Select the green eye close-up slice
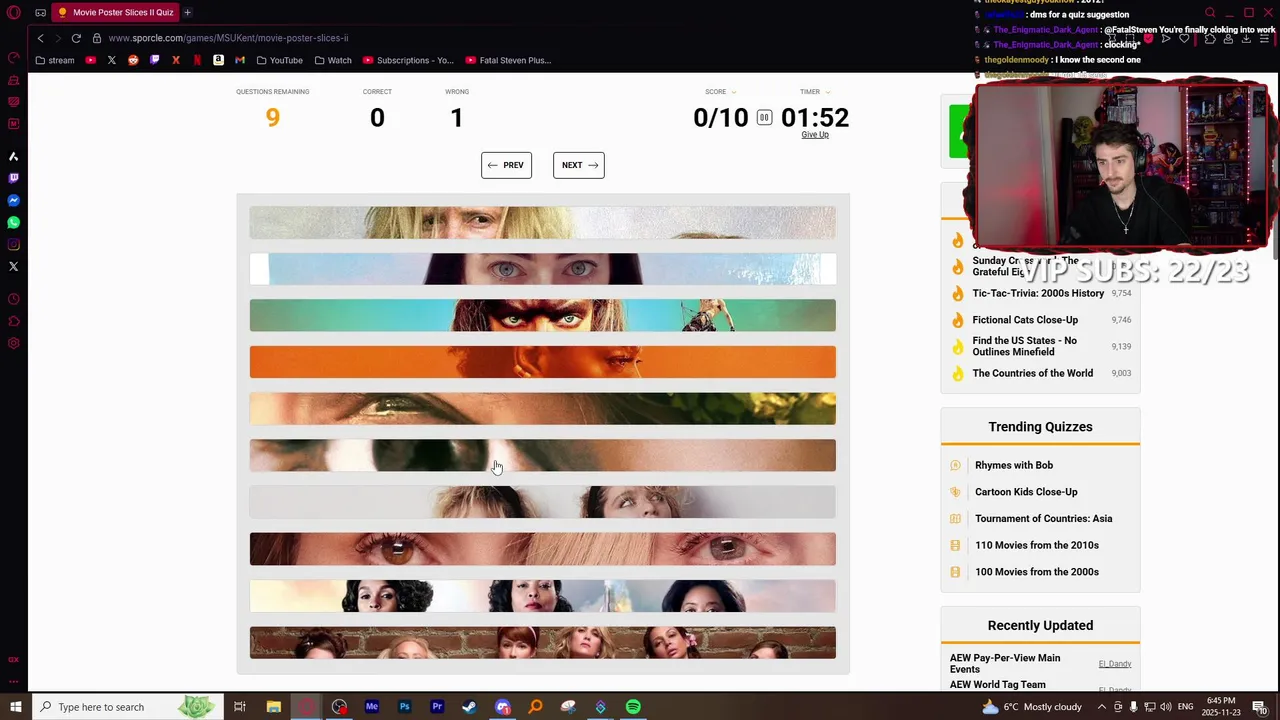 coord(542,409)
